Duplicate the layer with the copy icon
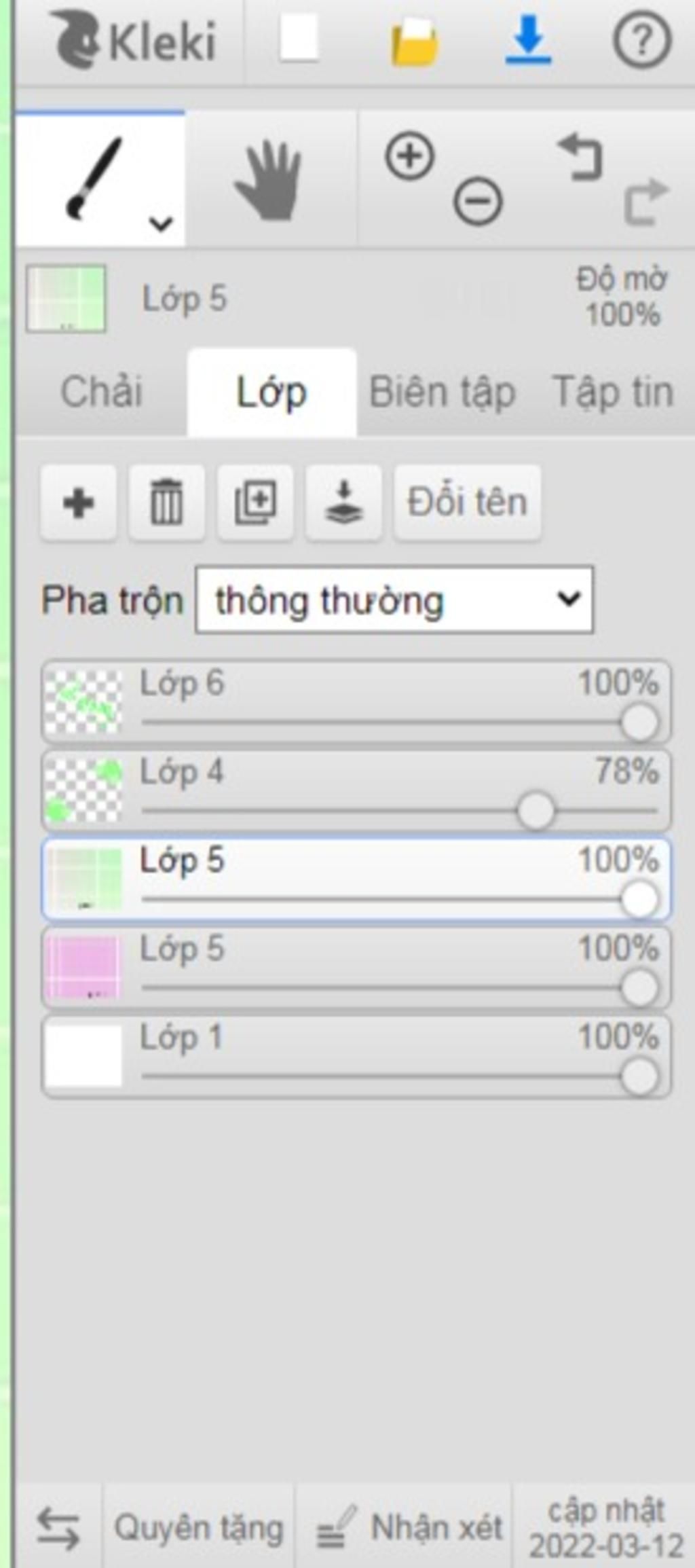 pos(255,503)
